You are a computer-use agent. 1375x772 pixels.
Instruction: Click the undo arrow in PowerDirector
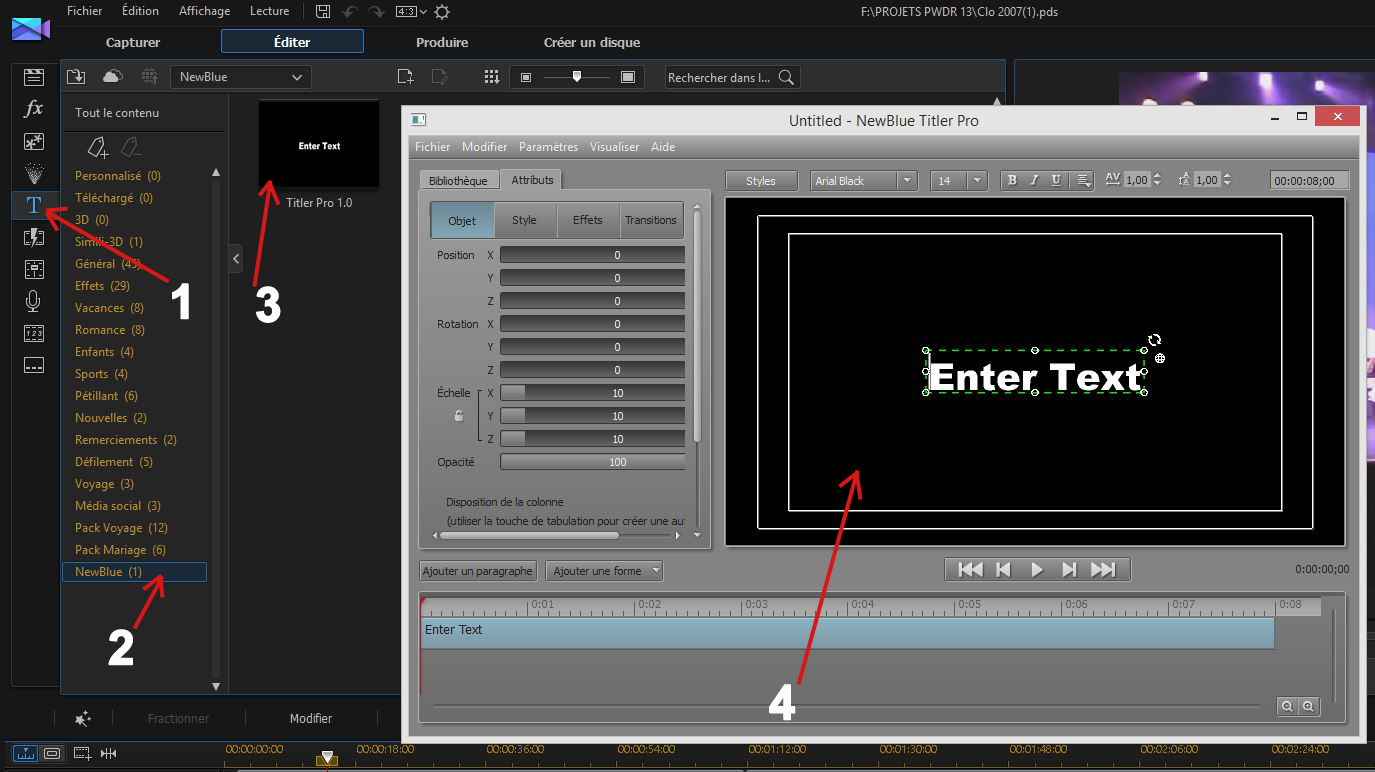349,12
